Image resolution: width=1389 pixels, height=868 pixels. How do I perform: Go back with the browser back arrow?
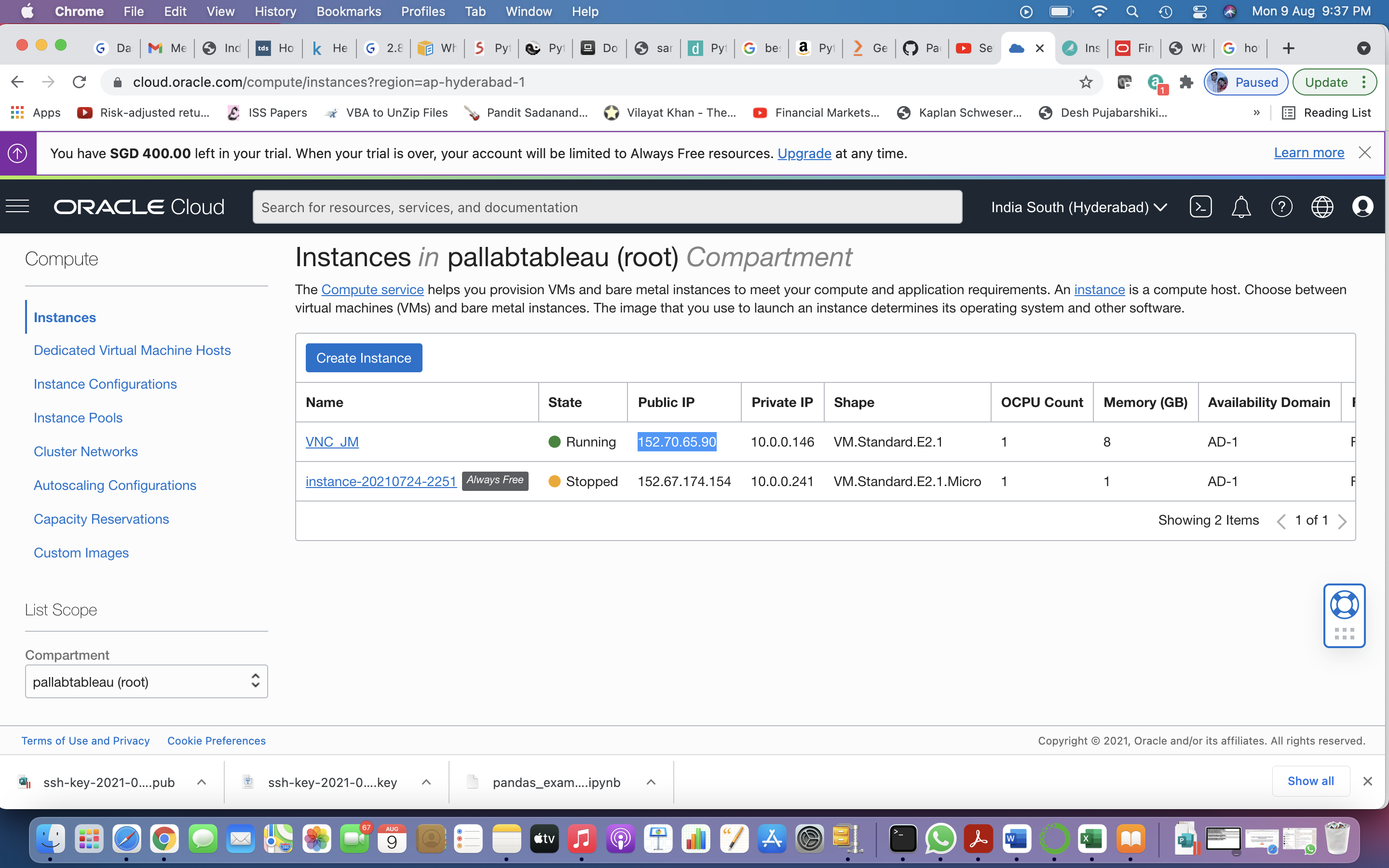coord(17,82)
